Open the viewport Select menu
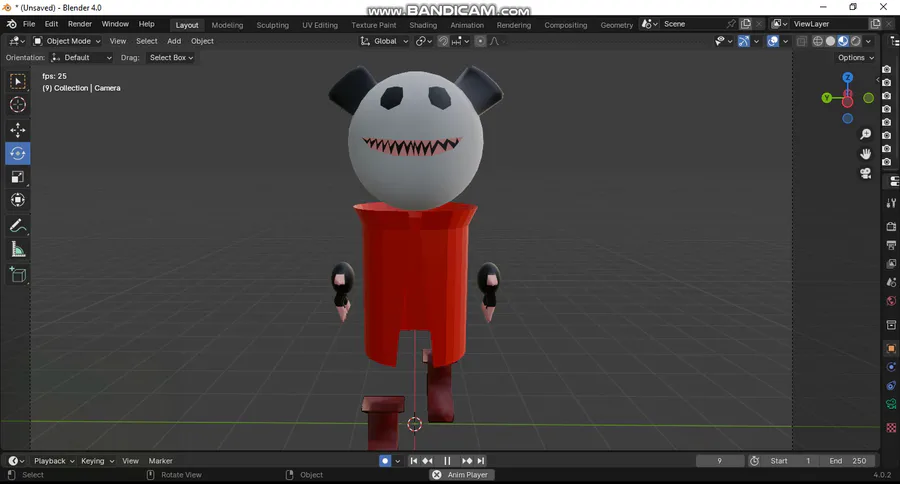The width and height of the screenshot is (900, 484). [x=146, y=41]
